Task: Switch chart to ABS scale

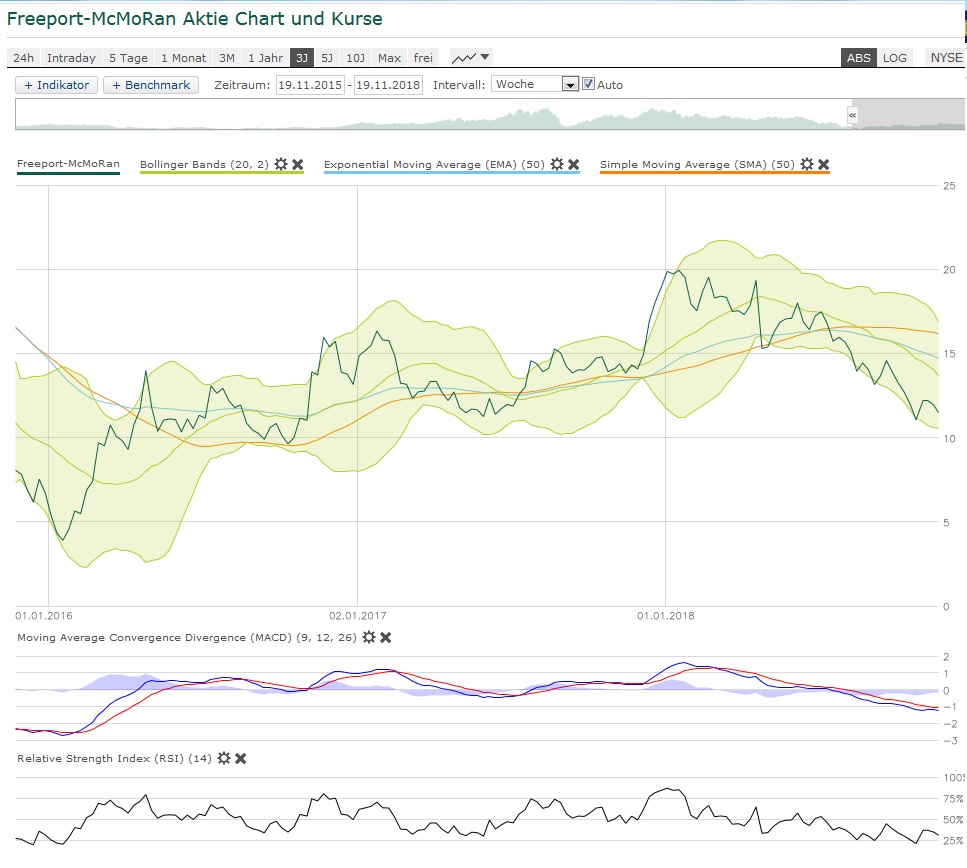Action: click(858, 58)
